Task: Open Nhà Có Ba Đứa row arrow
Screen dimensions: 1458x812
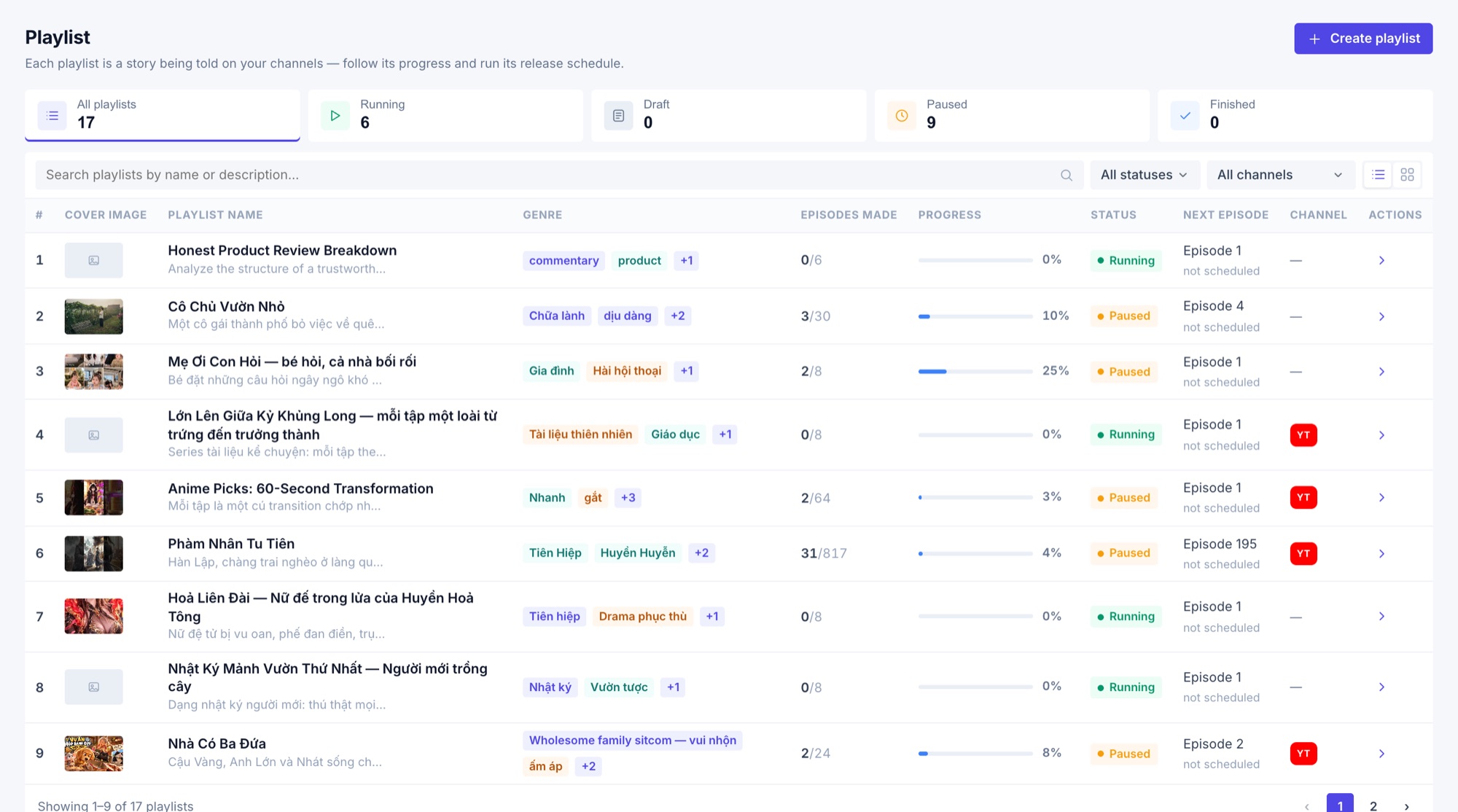Action: coord(1381,754)
